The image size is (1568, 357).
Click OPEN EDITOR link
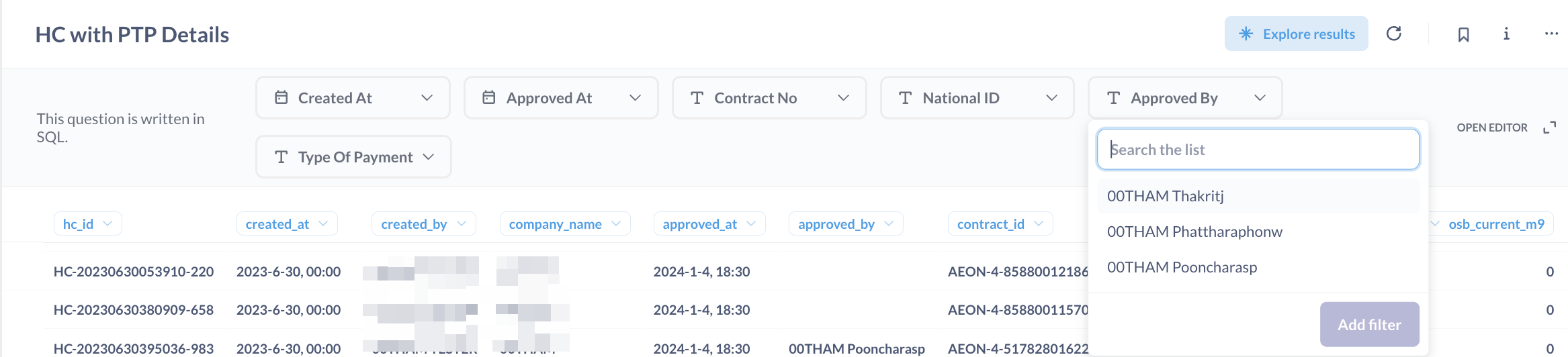pos(1491,127)
